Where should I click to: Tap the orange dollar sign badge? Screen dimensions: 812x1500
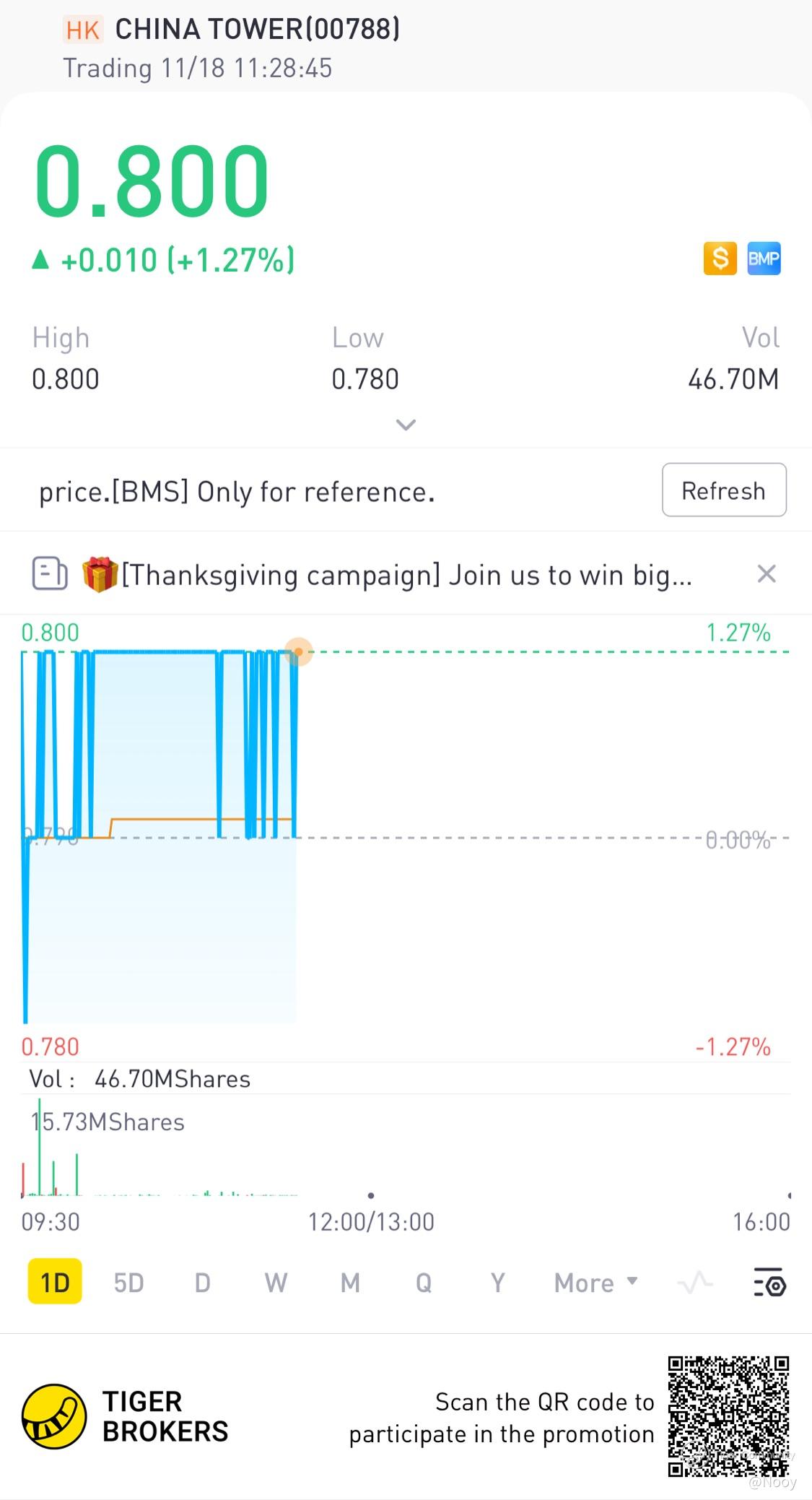[x=720, y=259]
